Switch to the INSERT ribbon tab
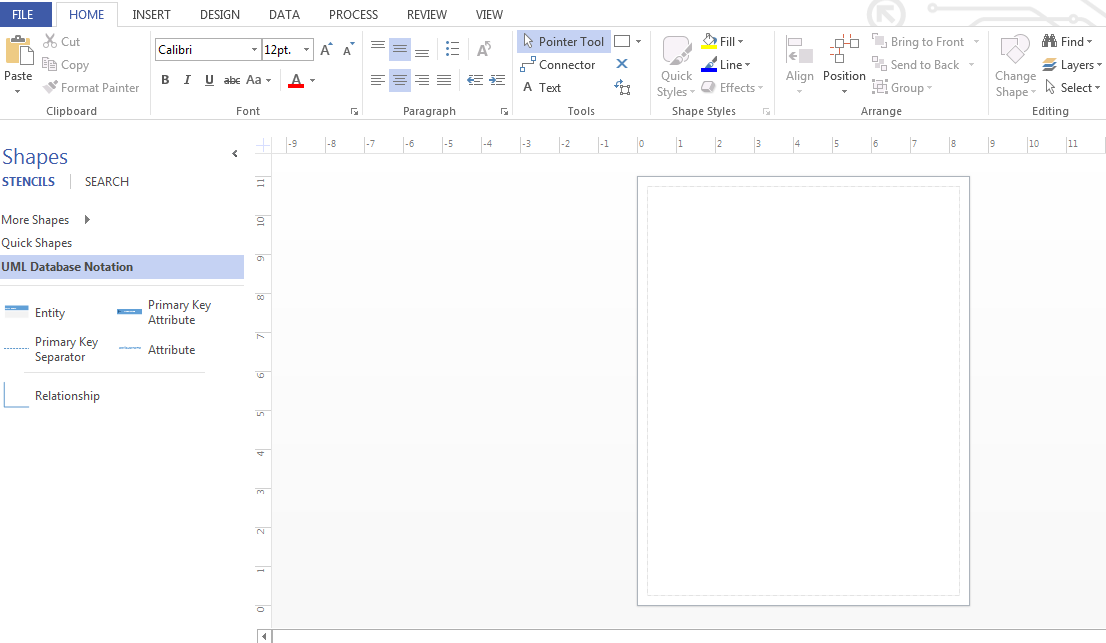The image size is (1106, 643). click(152, 14)
